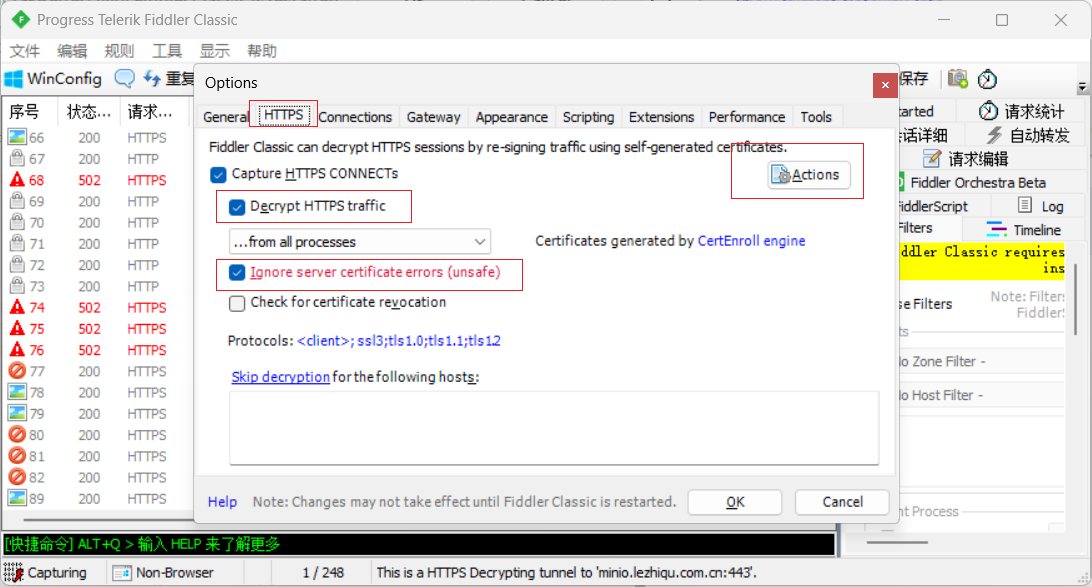Click the CertEnroll engine link
Image resolution: width=1092 pixels, height=587 pixels.
point(751,241)
